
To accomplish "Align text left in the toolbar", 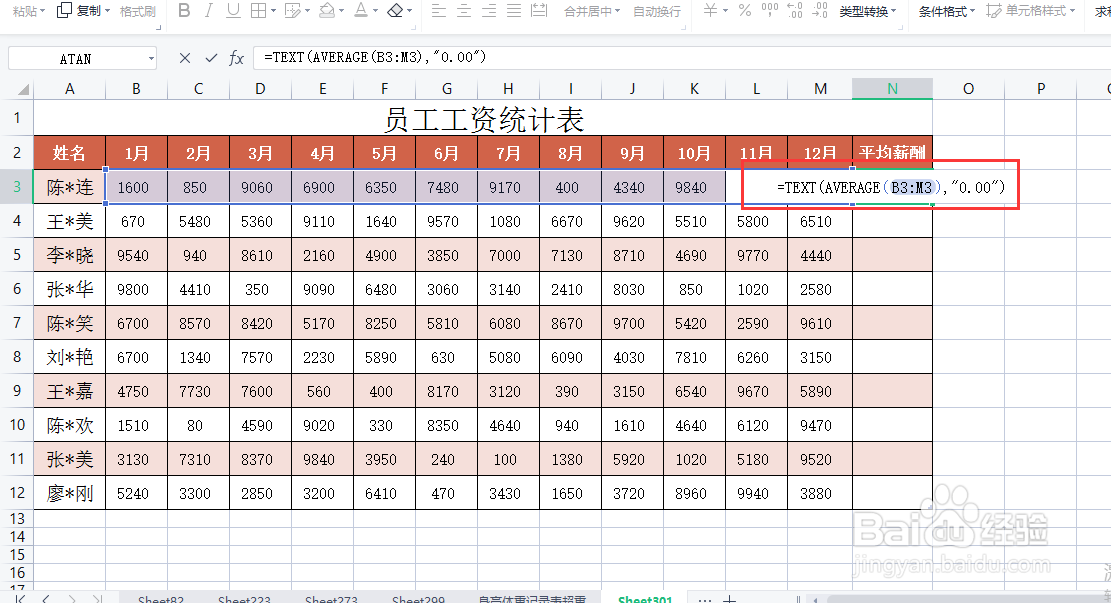I will coord(439,11).
